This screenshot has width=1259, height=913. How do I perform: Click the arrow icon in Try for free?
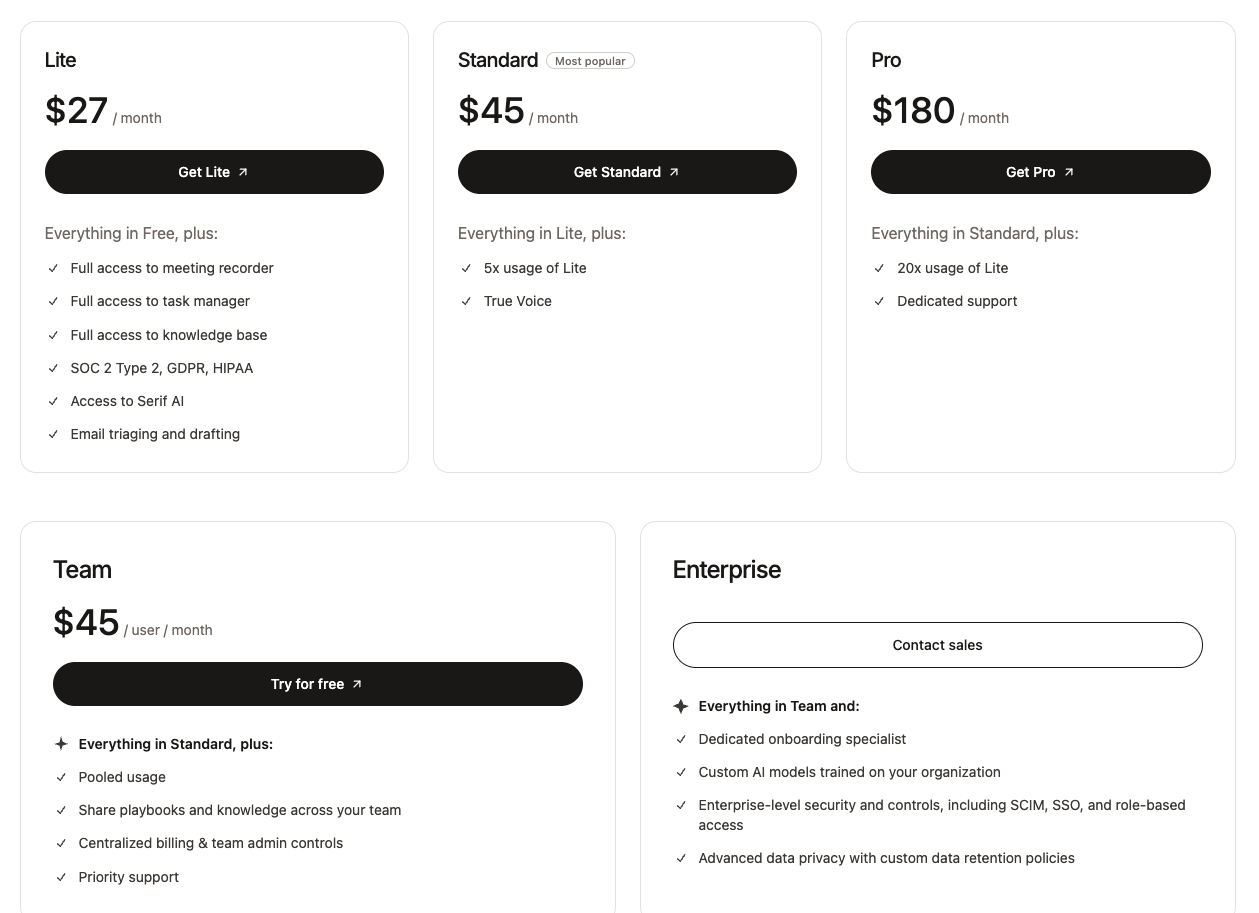(x=357, y=684)
